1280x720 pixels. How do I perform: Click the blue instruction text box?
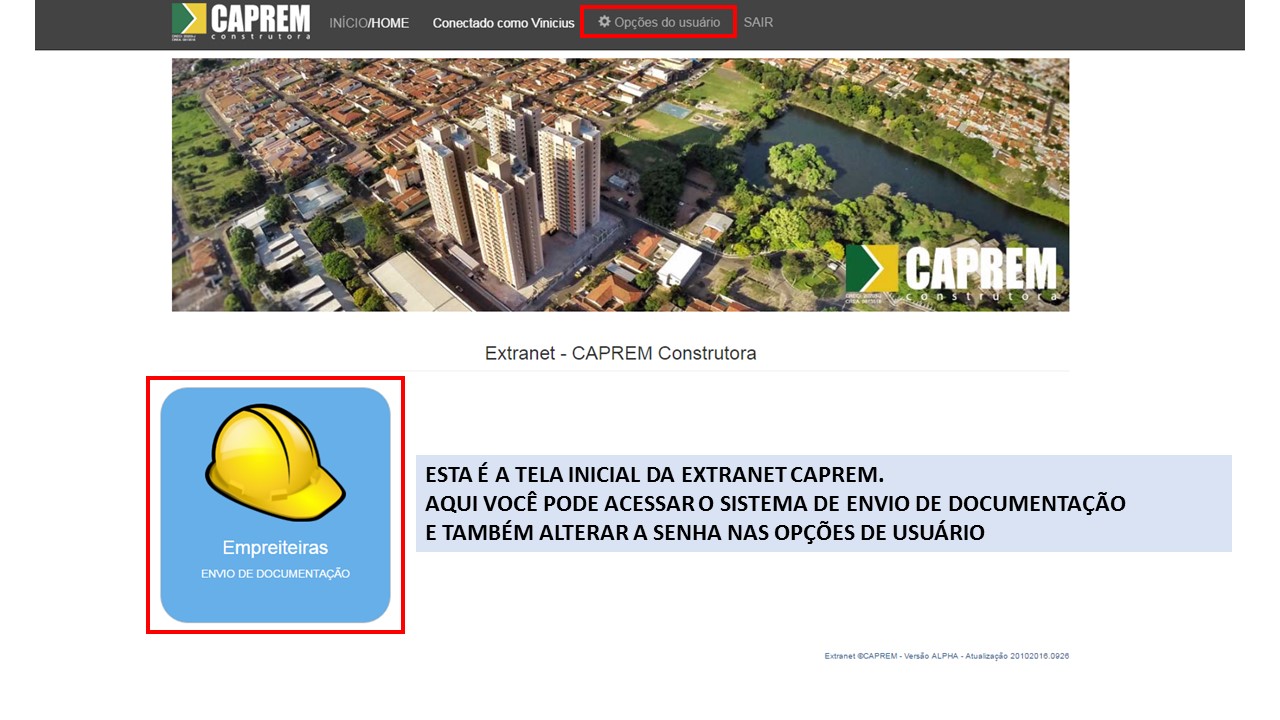click(x=823, y=503)
